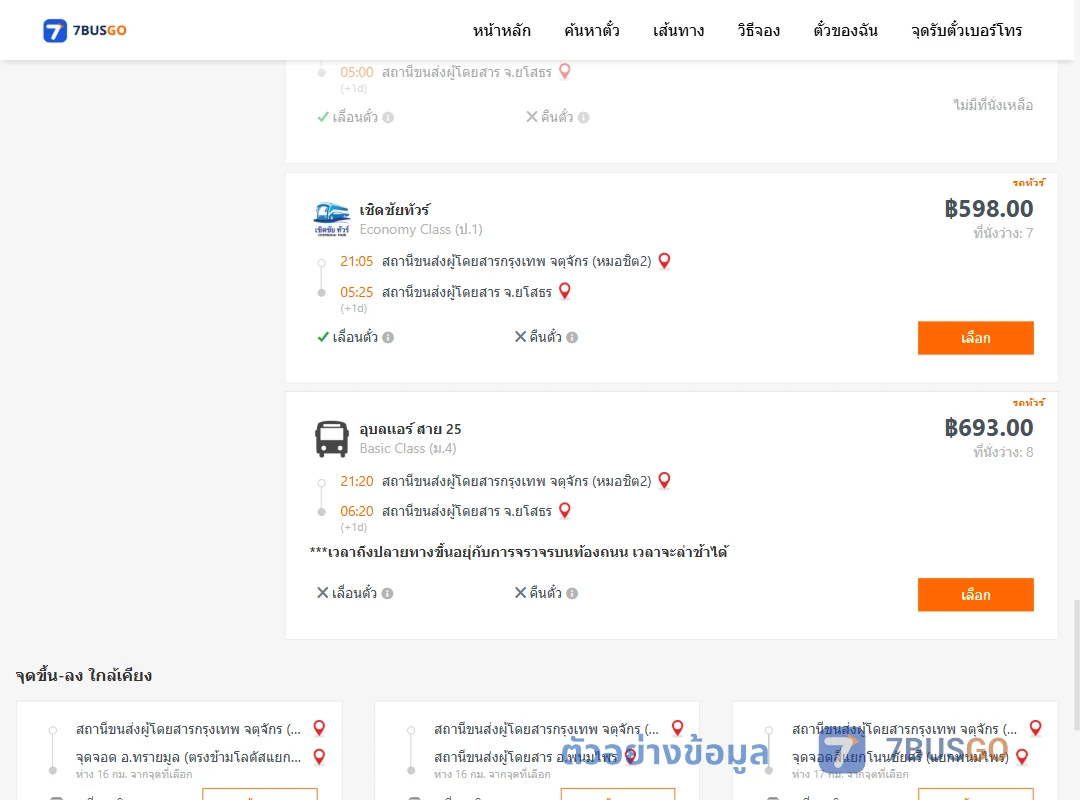Open the เส้นทาง navigation item
This screenshot has width=1080, height=800.
678,31
